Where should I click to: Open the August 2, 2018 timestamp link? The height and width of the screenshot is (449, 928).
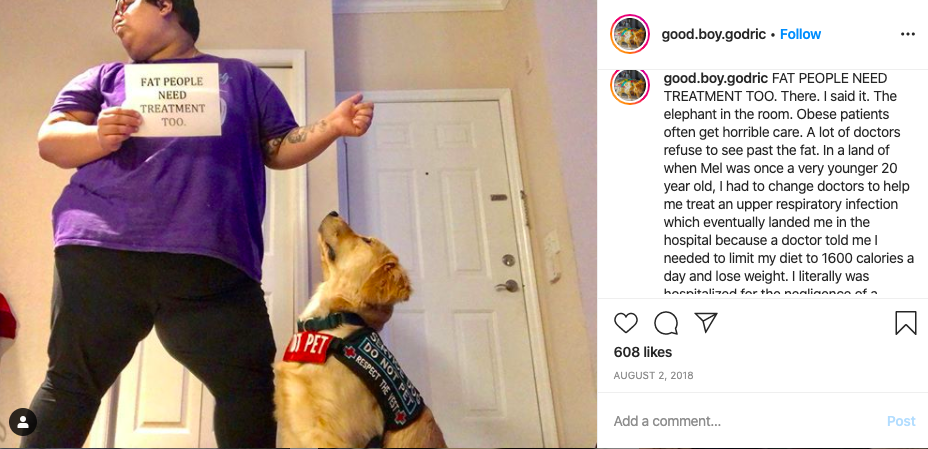pyautogui.click(x=653, y=376)
